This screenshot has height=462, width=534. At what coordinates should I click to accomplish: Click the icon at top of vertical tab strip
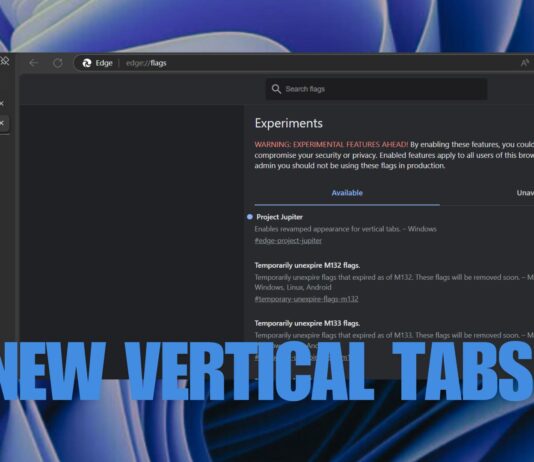[4, 61]
